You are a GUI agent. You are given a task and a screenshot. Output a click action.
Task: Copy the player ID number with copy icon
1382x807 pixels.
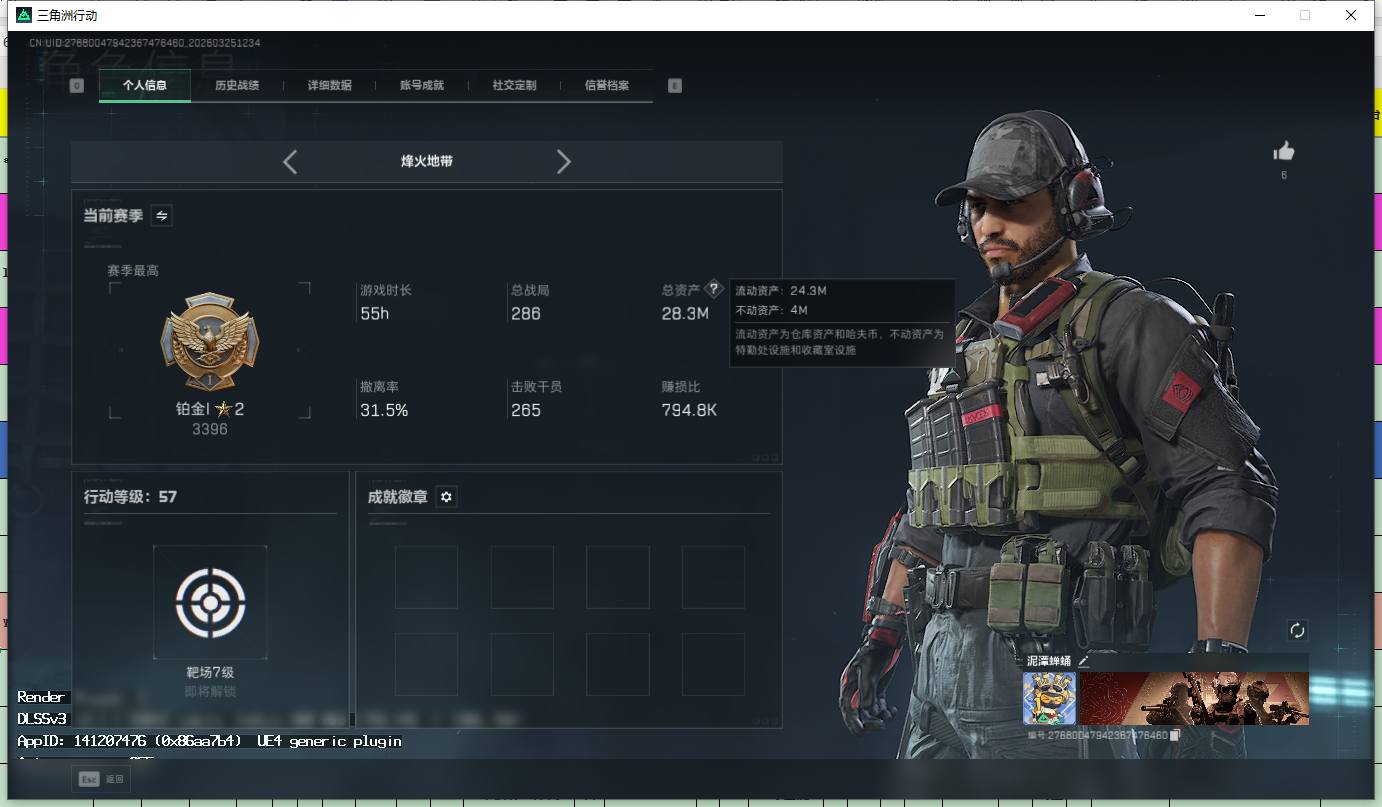pos(1176,736)
